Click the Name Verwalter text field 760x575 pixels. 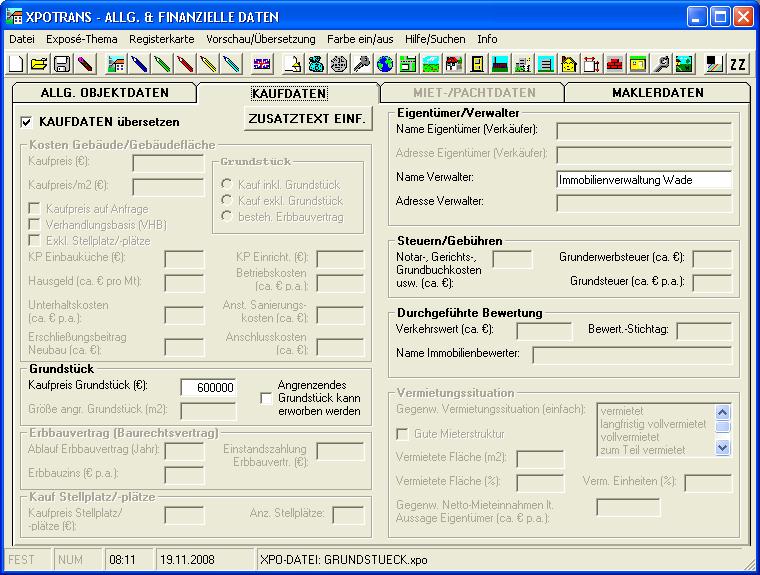[643, 180]
